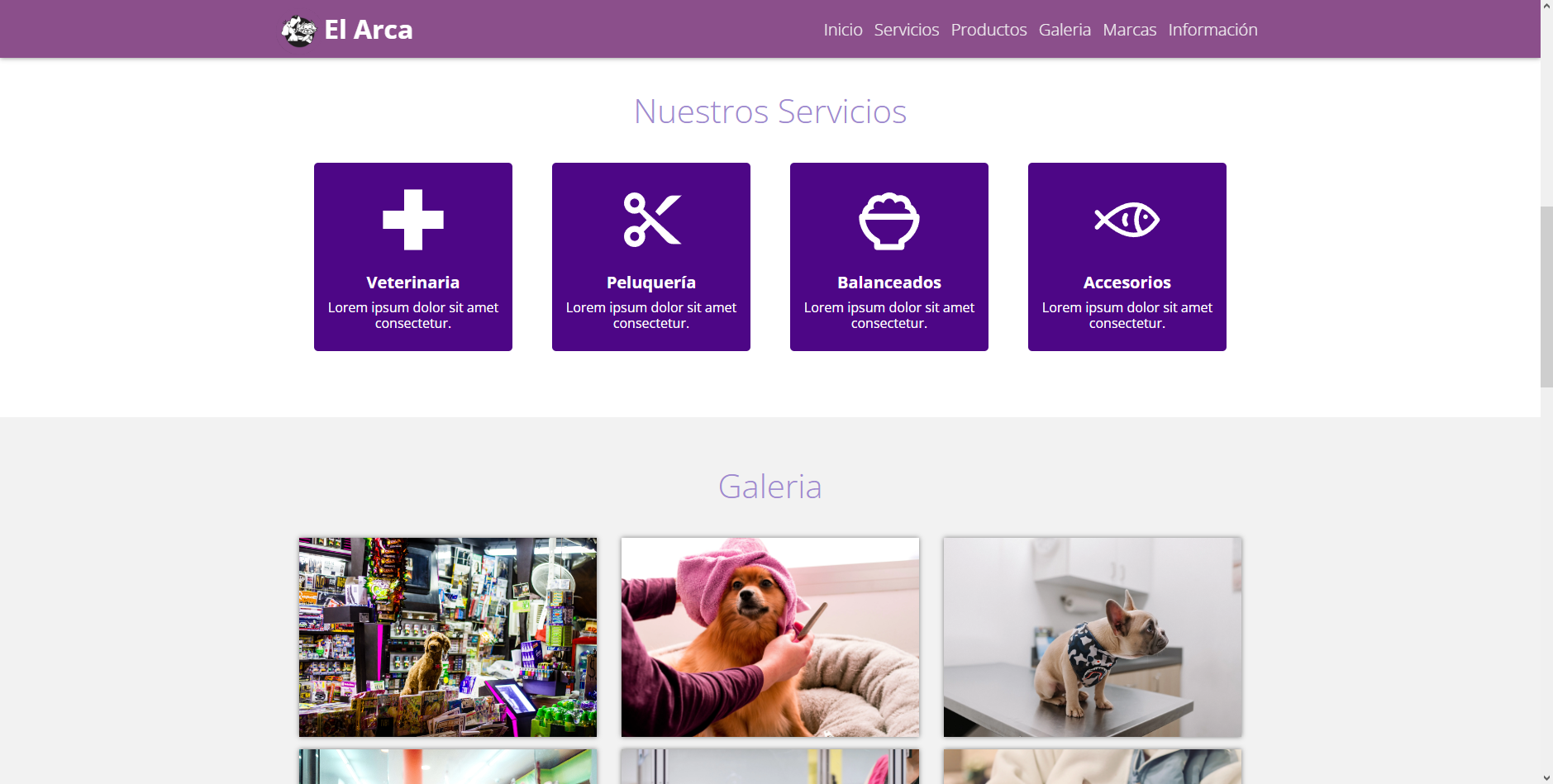The height and width of the screenshot is (784, 1553).
Task: Open the pet store dog photo
Action: pos(448,637)
